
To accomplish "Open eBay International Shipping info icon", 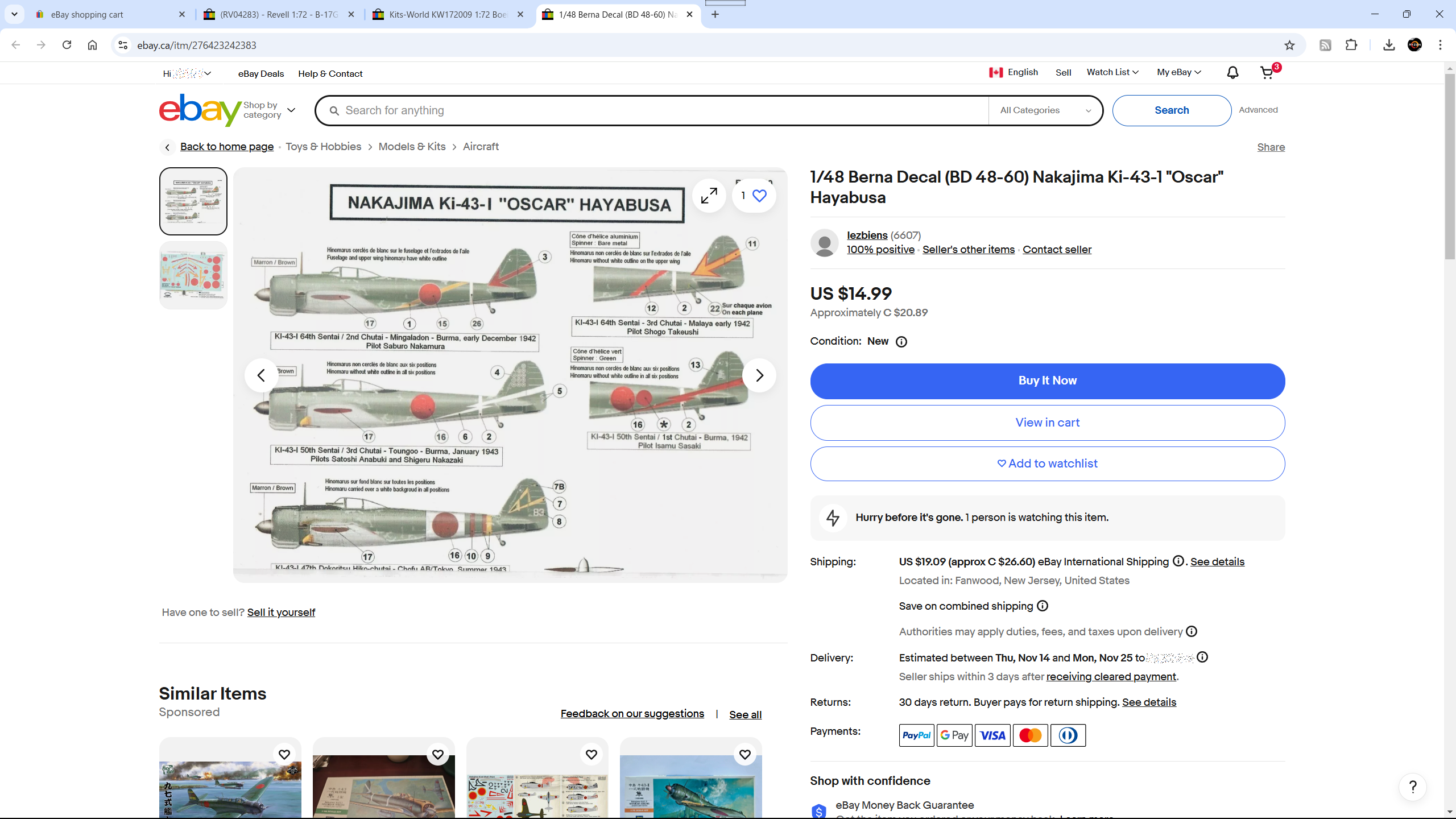I will (1178, 561).
